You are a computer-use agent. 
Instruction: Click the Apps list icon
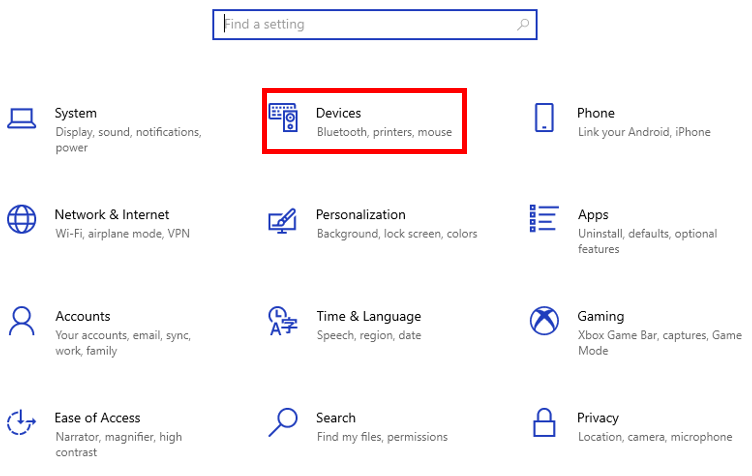pos(544,219)
